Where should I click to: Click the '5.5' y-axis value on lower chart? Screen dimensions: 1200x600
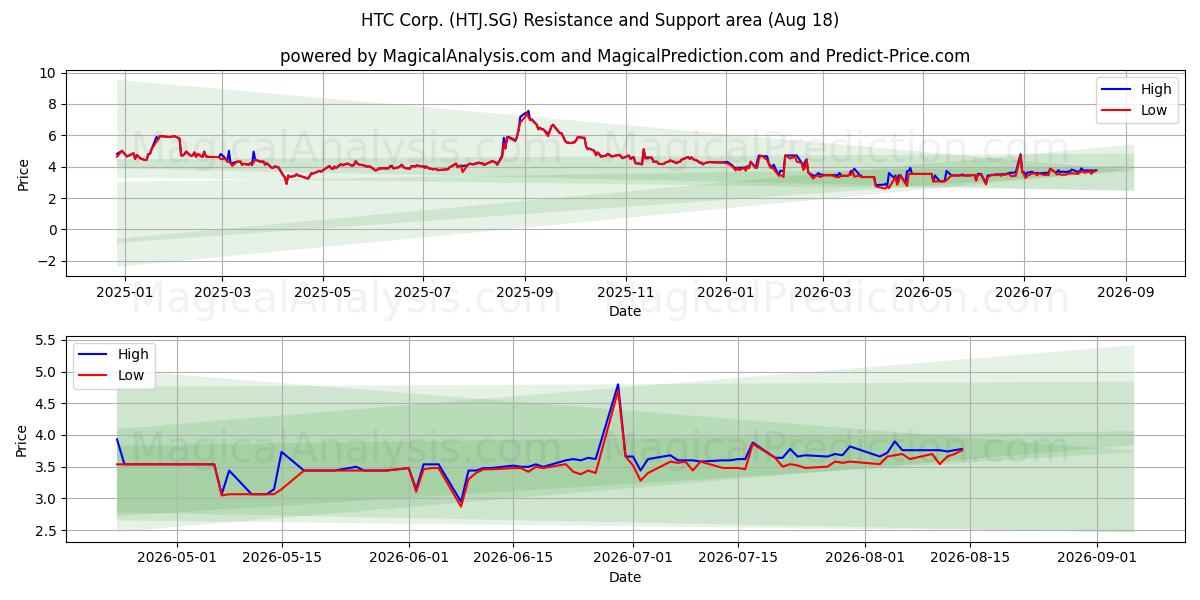[x=46, y=340]
